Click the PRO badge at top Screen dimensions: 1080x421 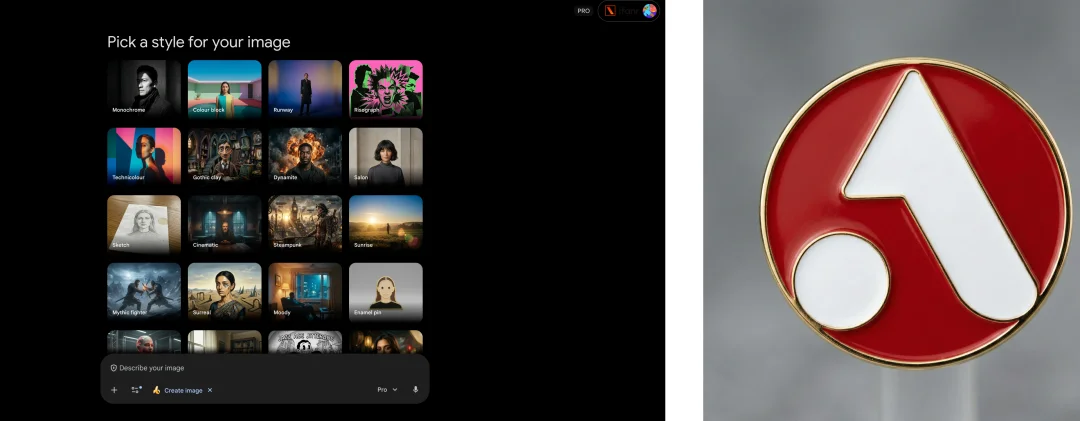coord(583,11)
